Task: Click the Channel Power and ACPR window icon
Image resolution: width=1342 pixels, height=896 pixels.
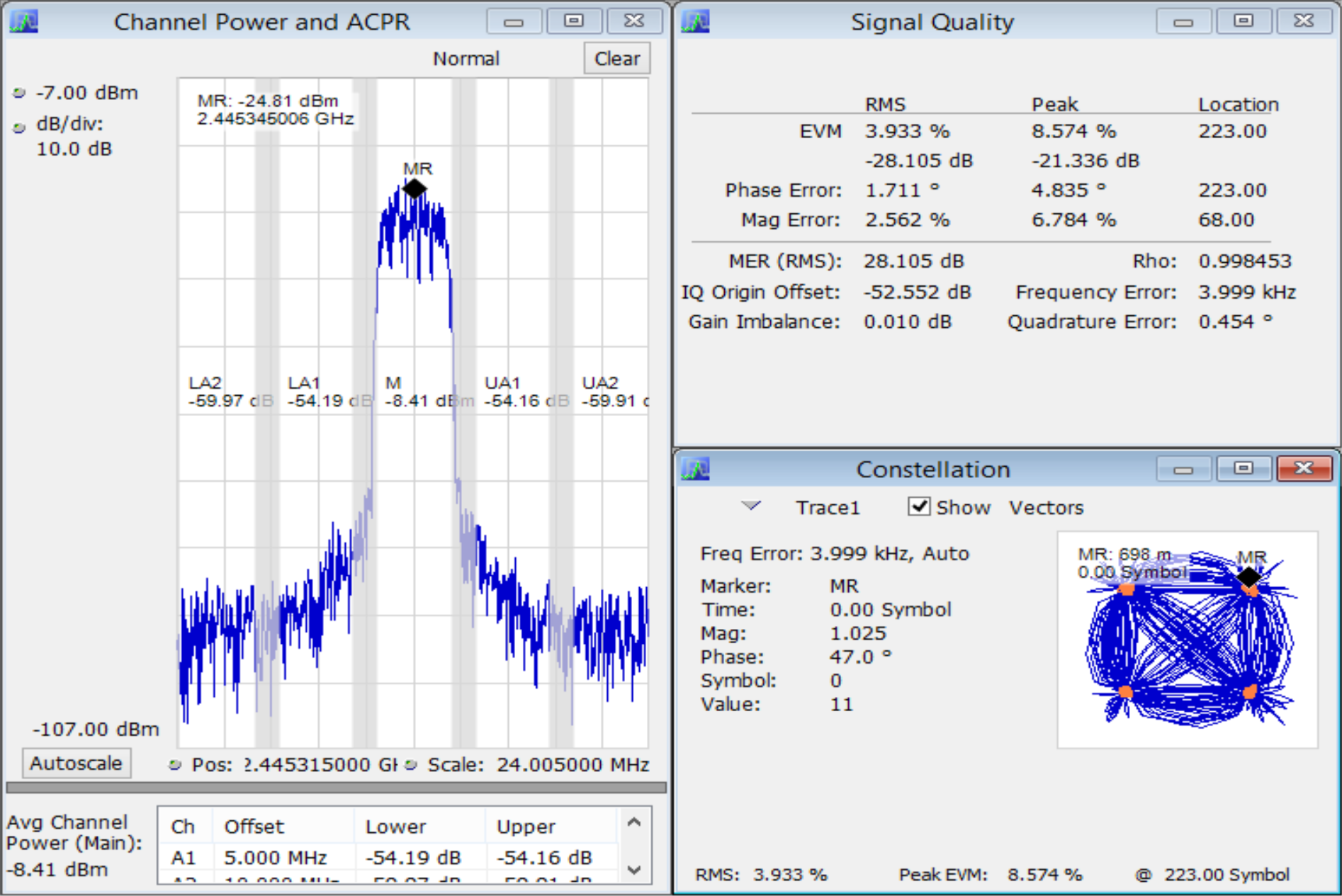Action: pos(24,22)
